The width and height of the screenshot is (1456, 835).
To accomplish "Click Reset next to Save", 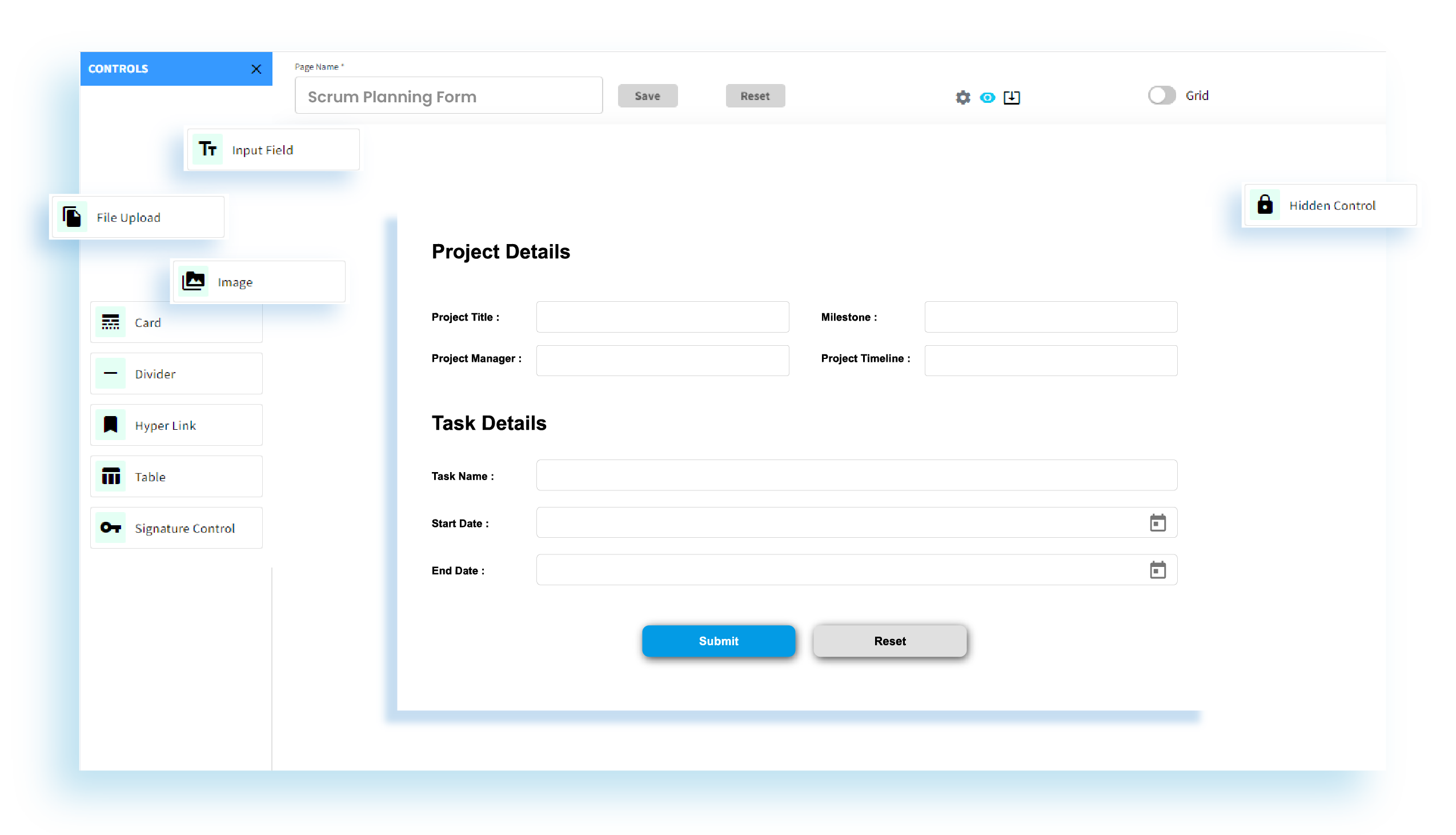I will click(755, 96).
